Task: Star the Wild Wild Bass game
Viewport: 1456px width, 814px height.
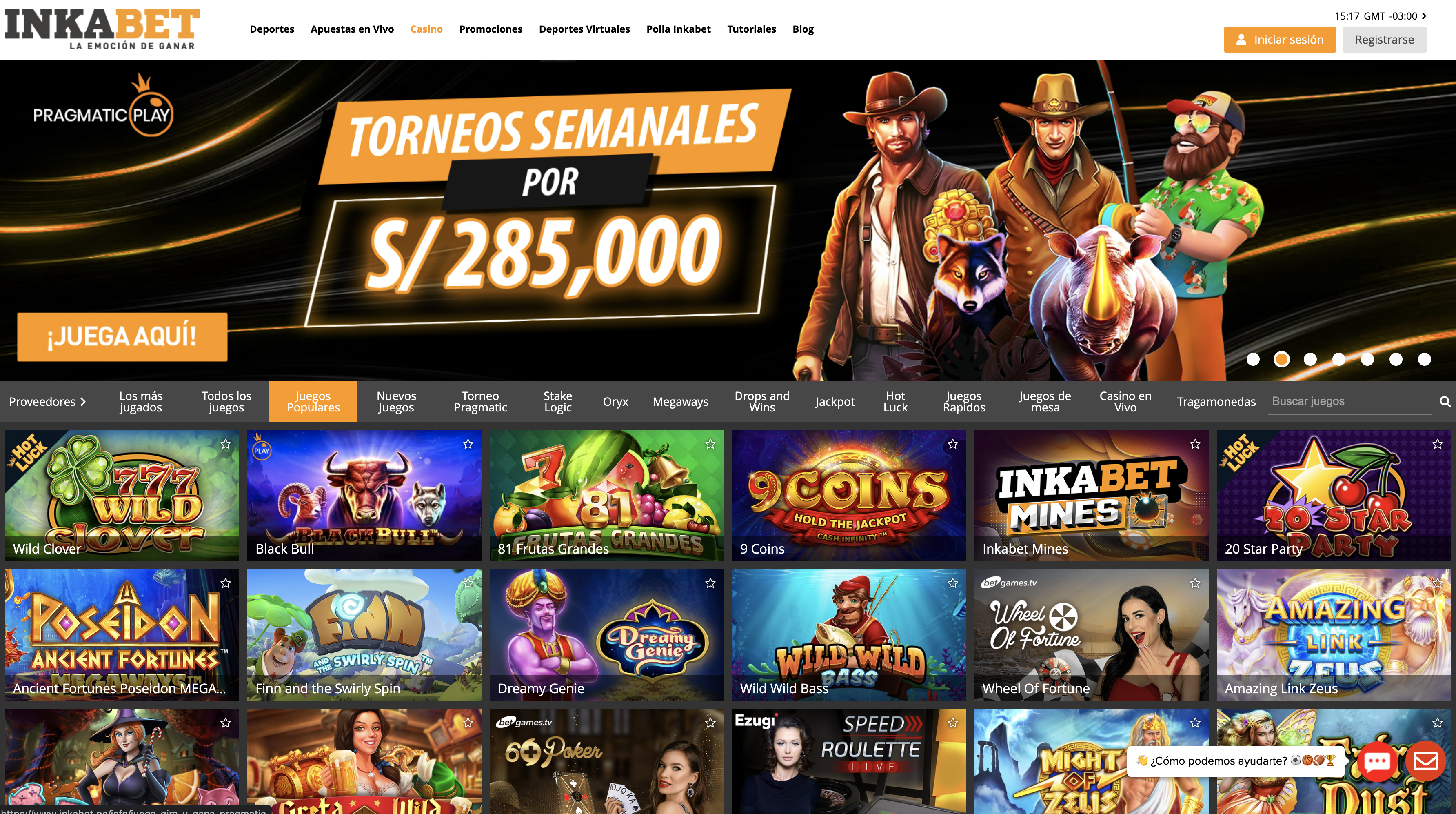Action: 952,583
